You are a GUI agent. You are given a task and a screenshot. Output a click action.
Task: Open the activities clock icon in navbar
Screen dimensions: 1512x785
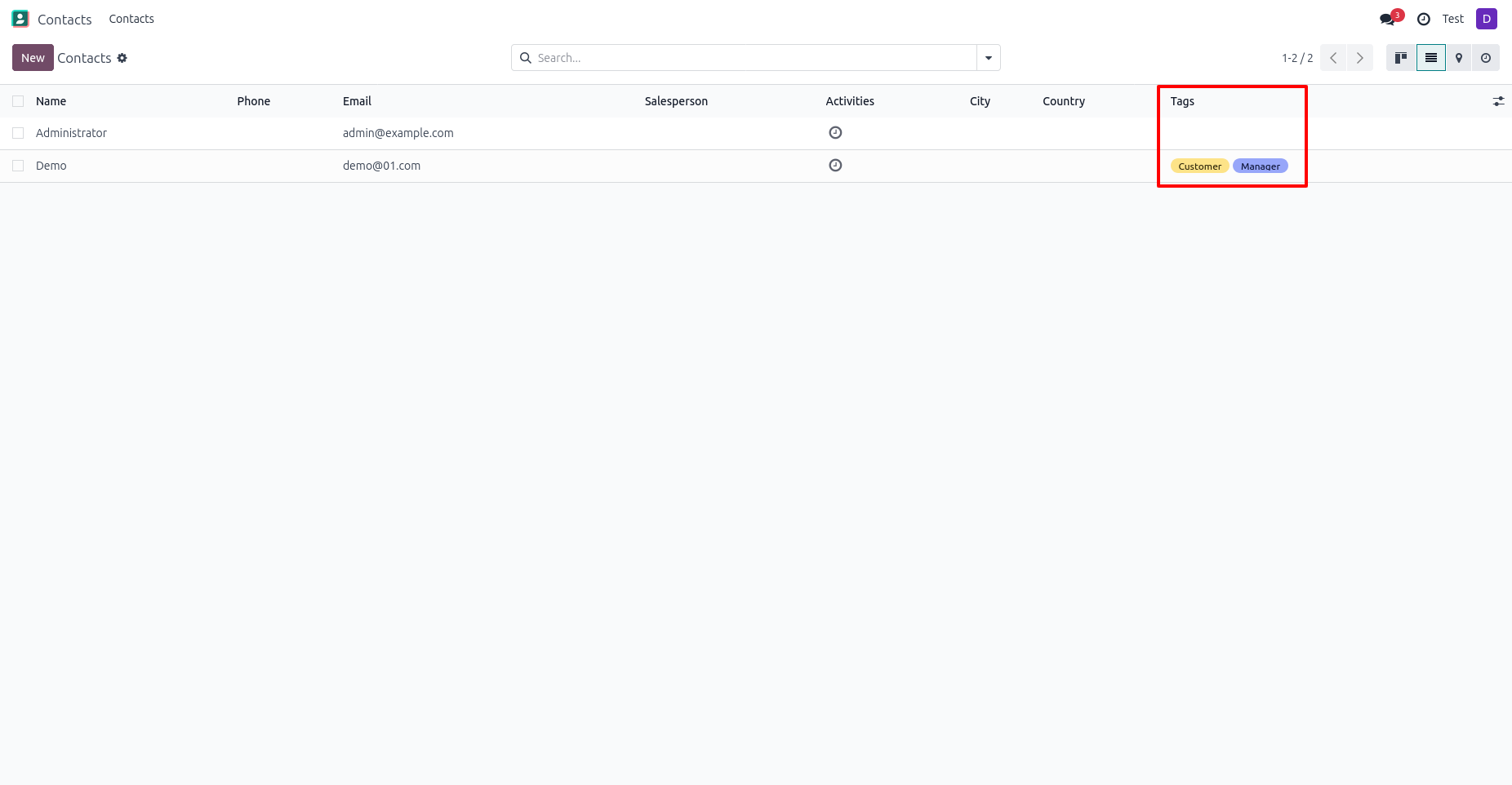(x=1424, y=19)
